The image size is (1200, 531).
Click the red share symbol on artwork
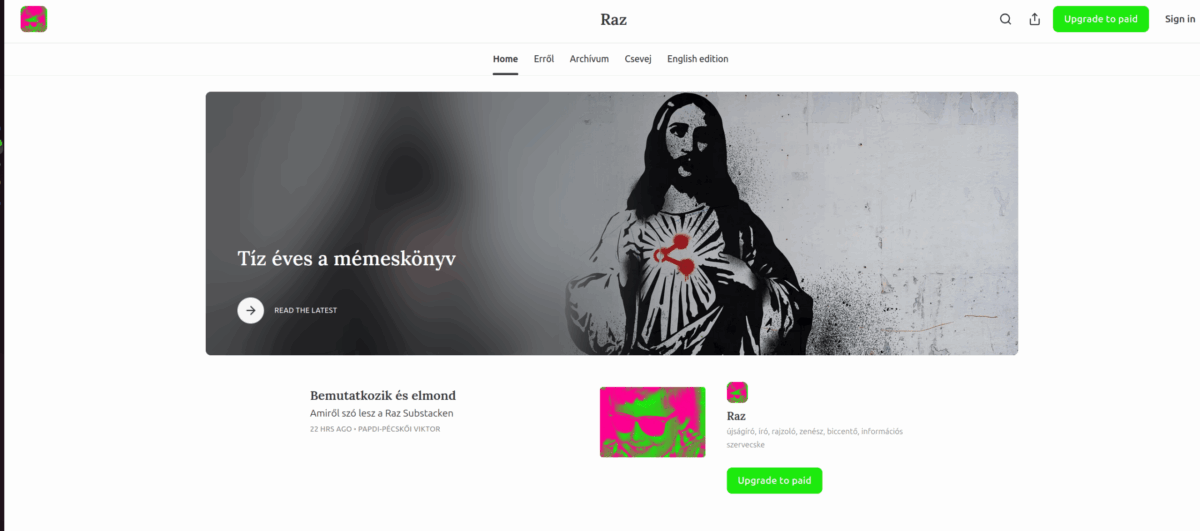point(674,252)
